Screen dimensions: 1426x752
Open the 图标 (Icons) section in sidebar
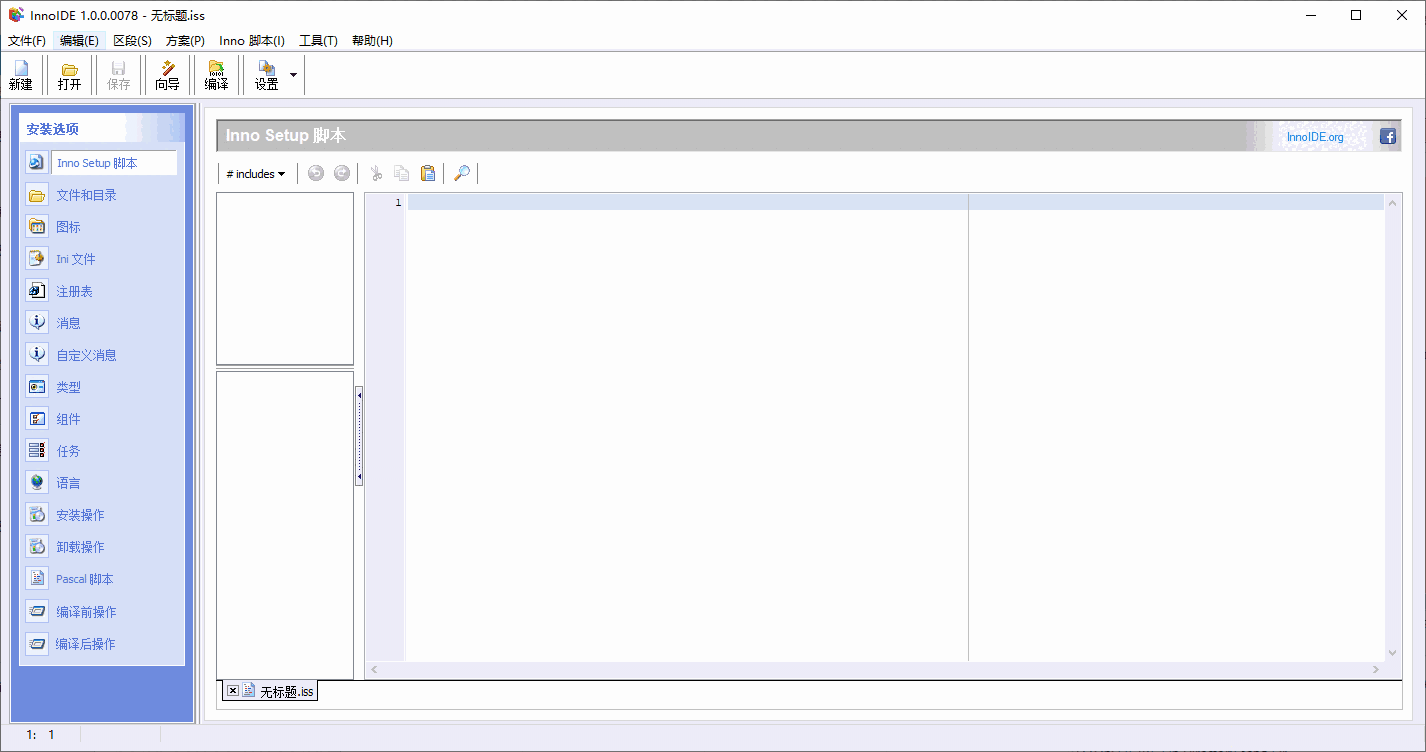[x=67, y=226]
